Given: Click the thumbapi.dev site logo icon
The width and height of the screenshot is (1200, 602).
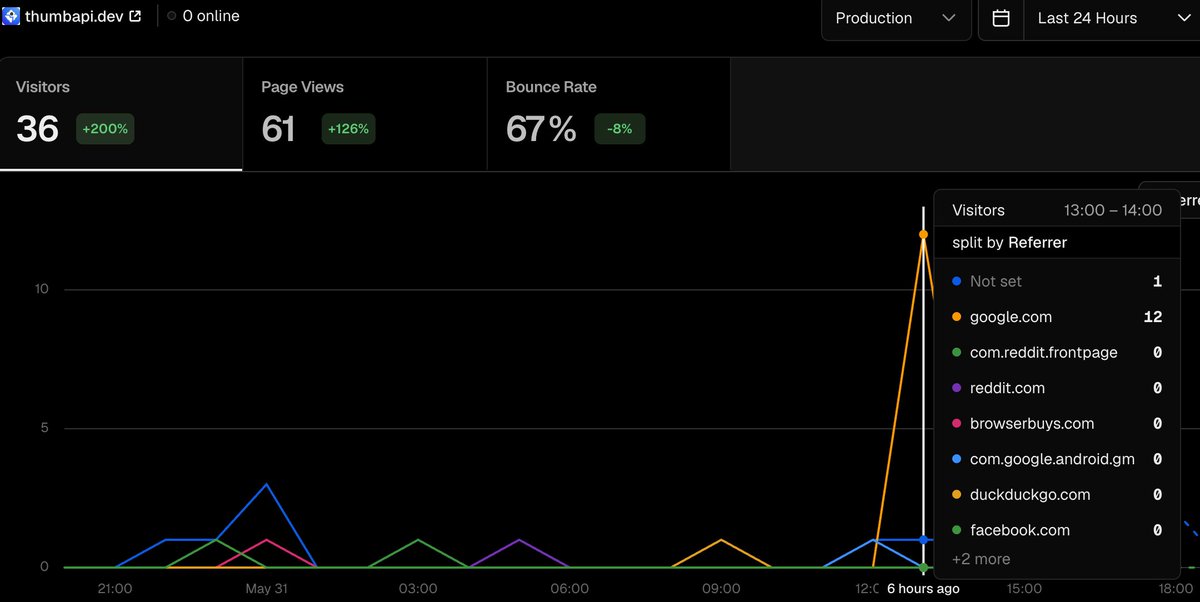Looking at the screenshot, I should (11, 16).
